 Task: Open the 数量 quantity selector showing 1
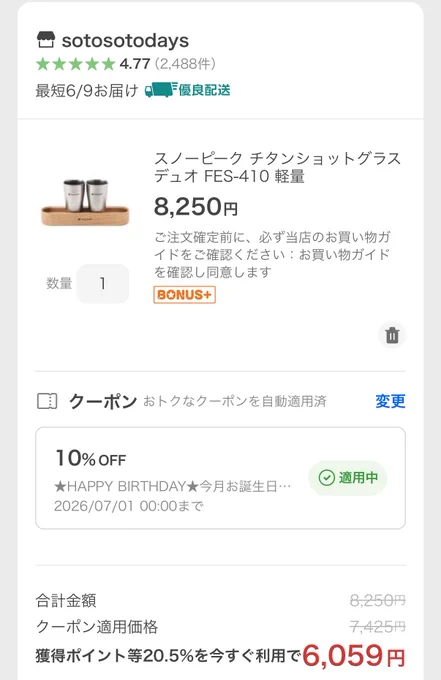[103, 283]
